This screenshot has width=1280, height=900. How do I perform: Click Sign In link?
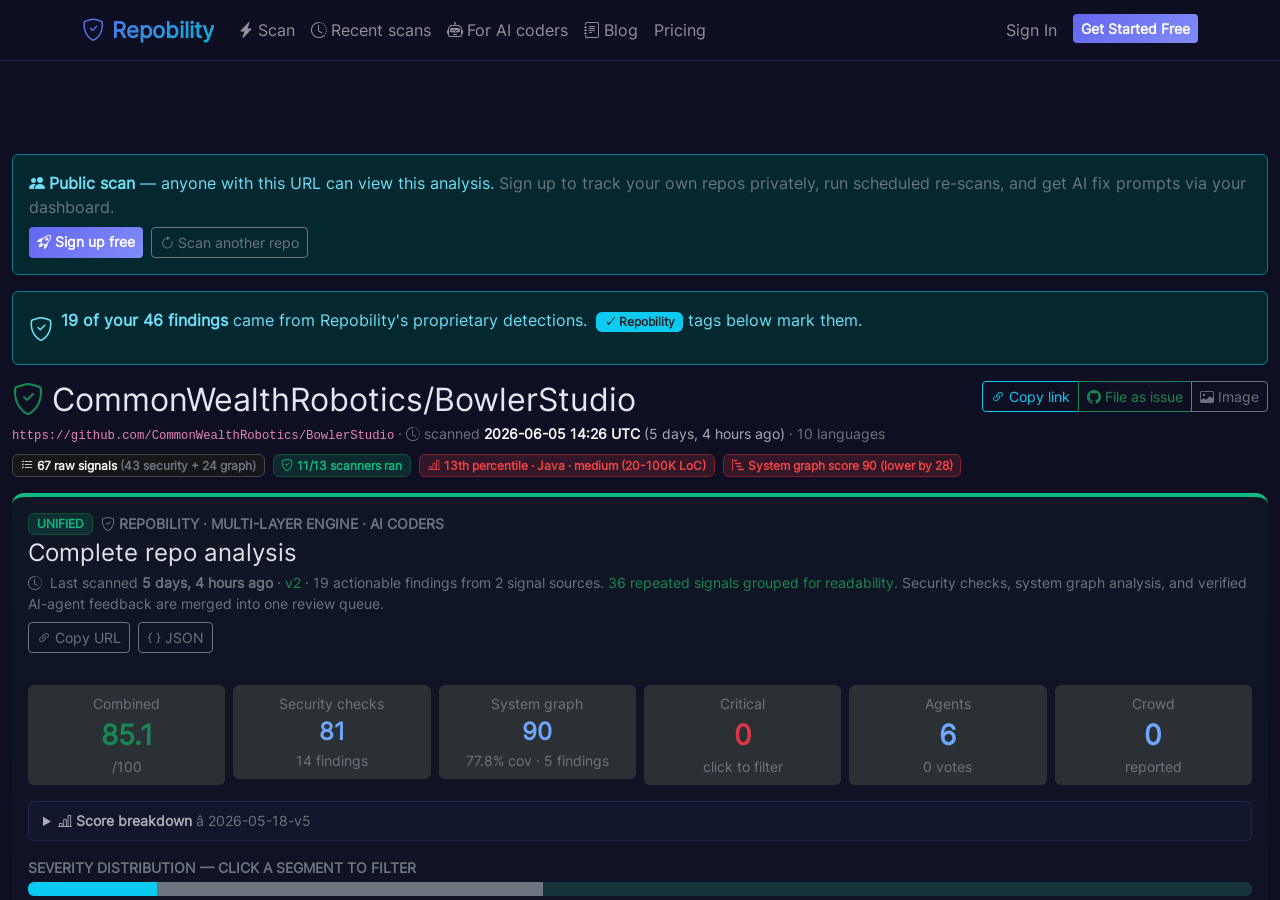pos(1031,30)
